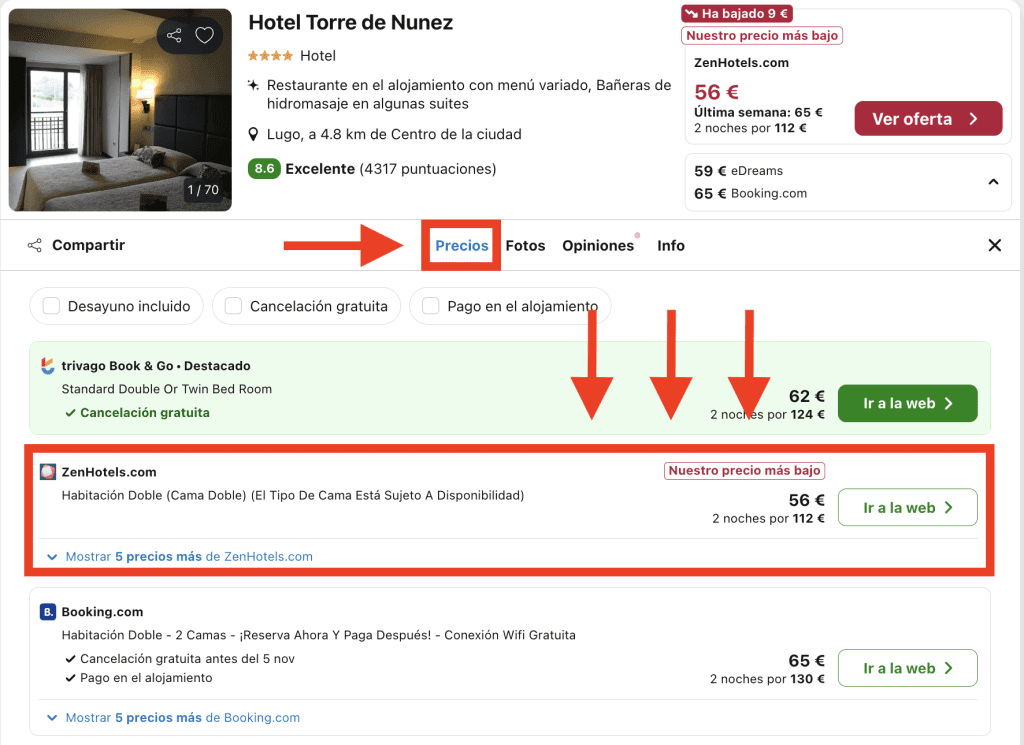
Task: Switch to the Fotos tab
Action: point(525,246)
